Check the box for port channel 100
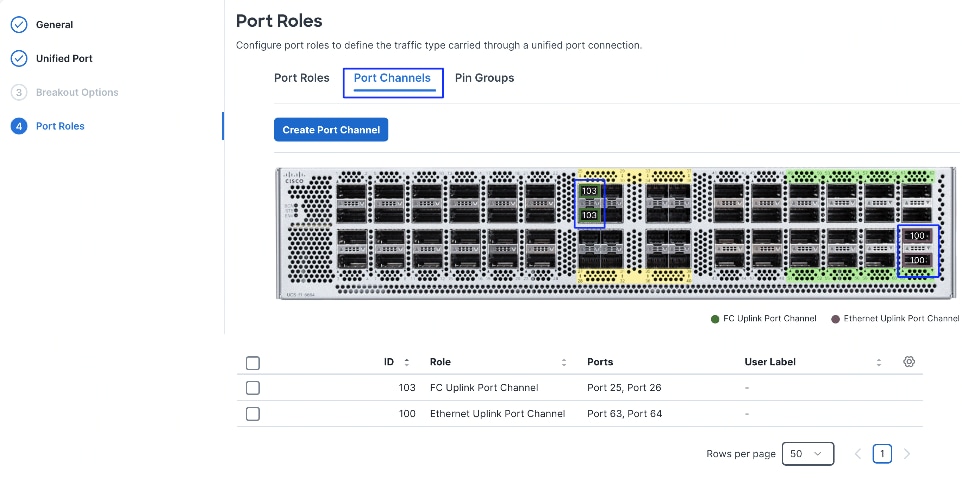This screenshot has width=962, height=478. pos(252,414)
